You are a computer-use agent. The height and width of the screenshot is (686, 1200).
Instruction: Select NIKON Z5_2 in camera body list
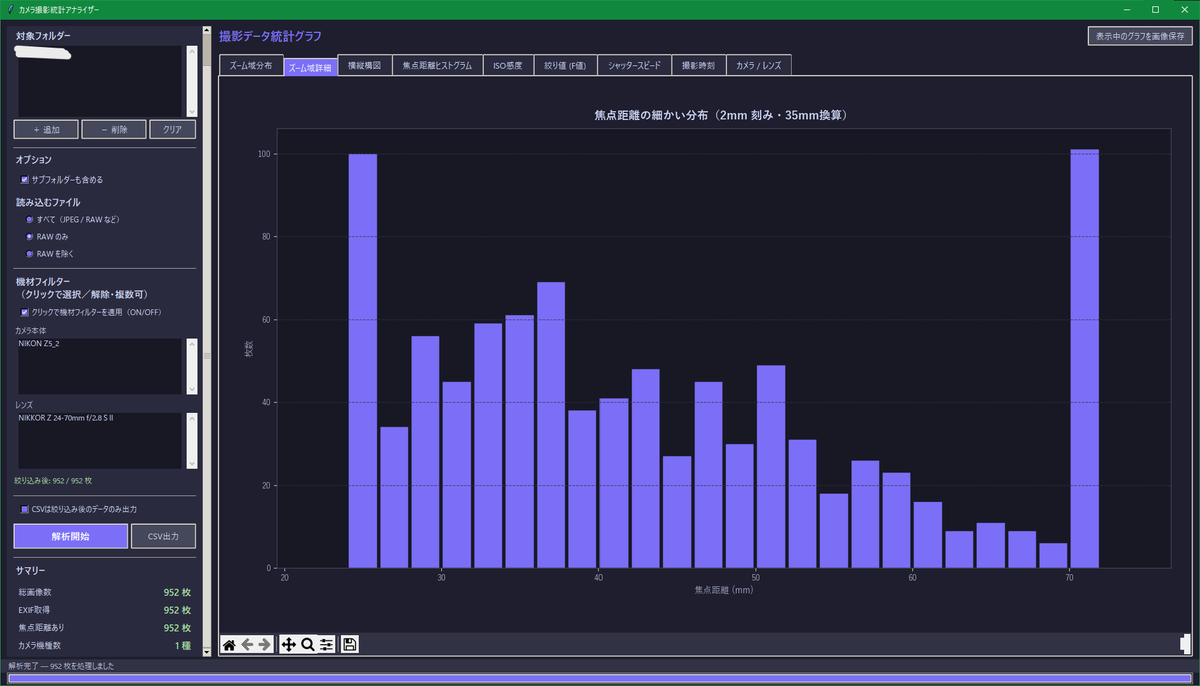pos(39,344)
